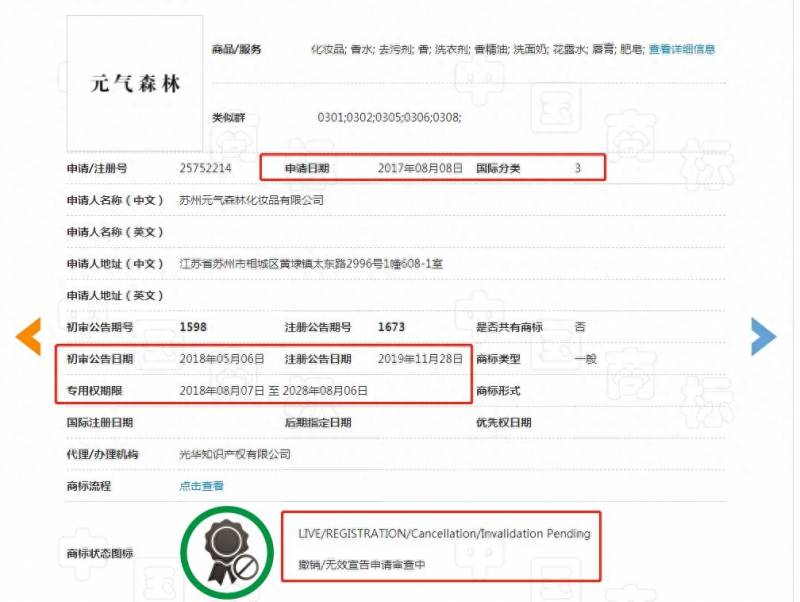The image size is (800, 602).
Task: Click the 商标流程 label
Action: (89, 486)
